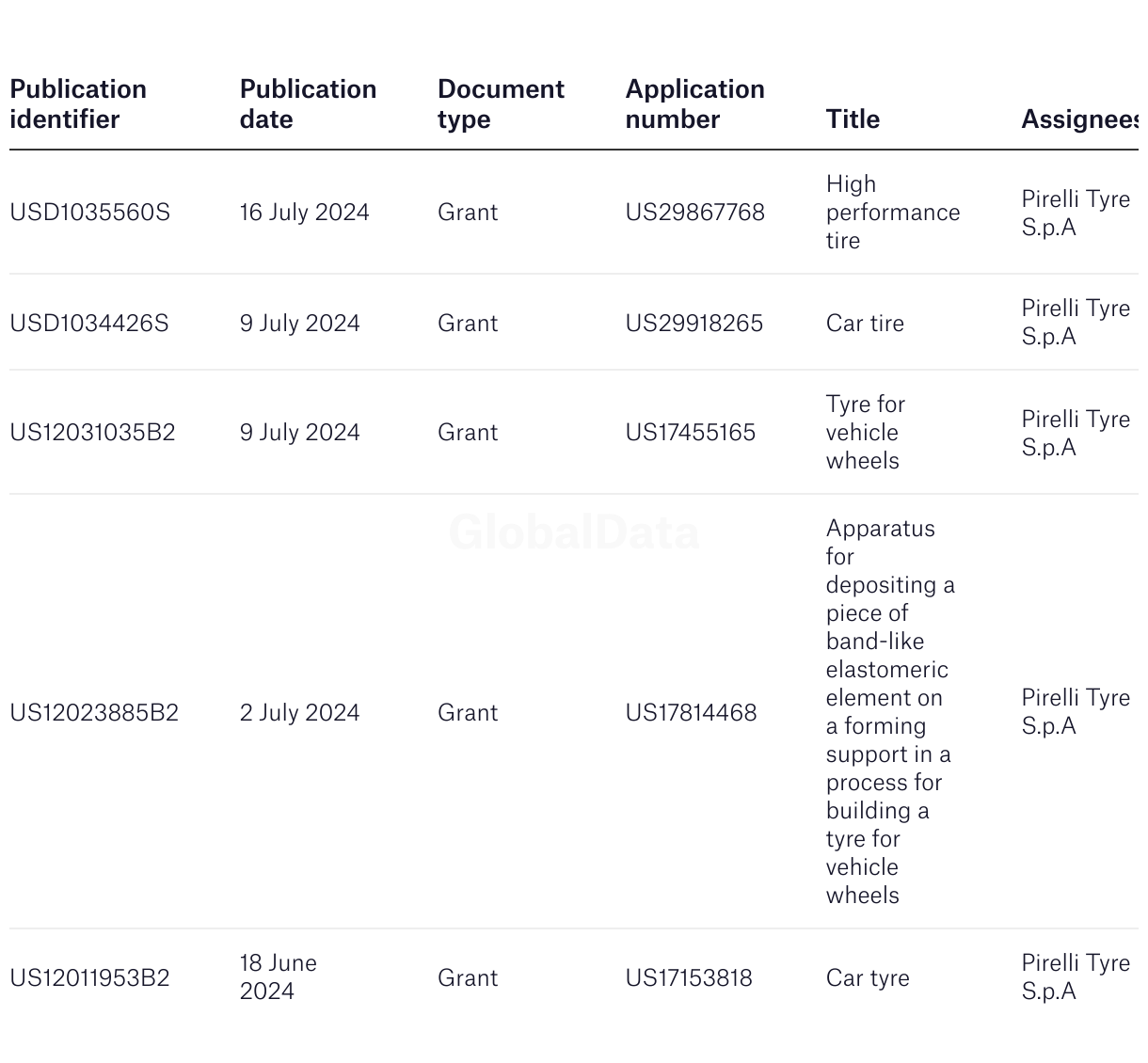Click the Document type column header
This screenshot has width=1148, height=1063.
point(501,104)
